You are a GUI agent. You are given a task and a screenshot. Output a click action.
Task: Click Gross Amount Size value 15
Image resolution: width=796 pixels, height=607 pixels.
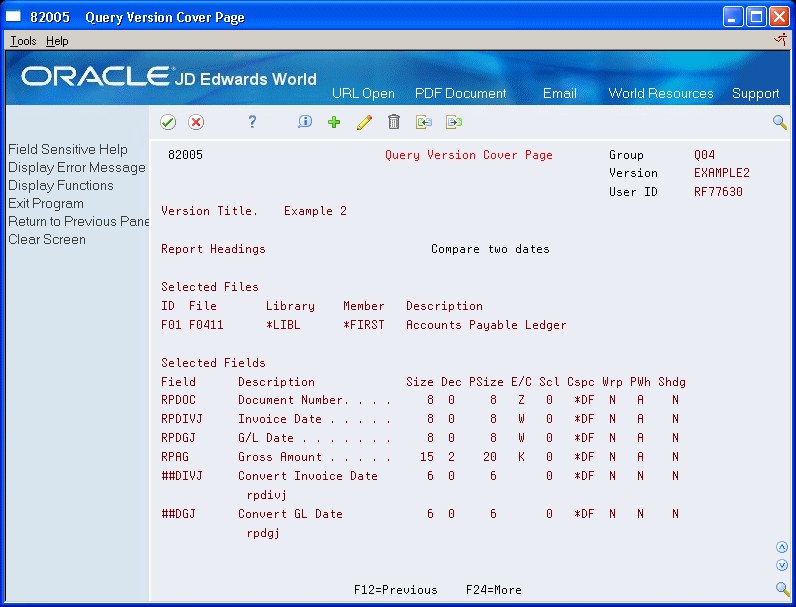pyautogui.click(x=427, y=457)
